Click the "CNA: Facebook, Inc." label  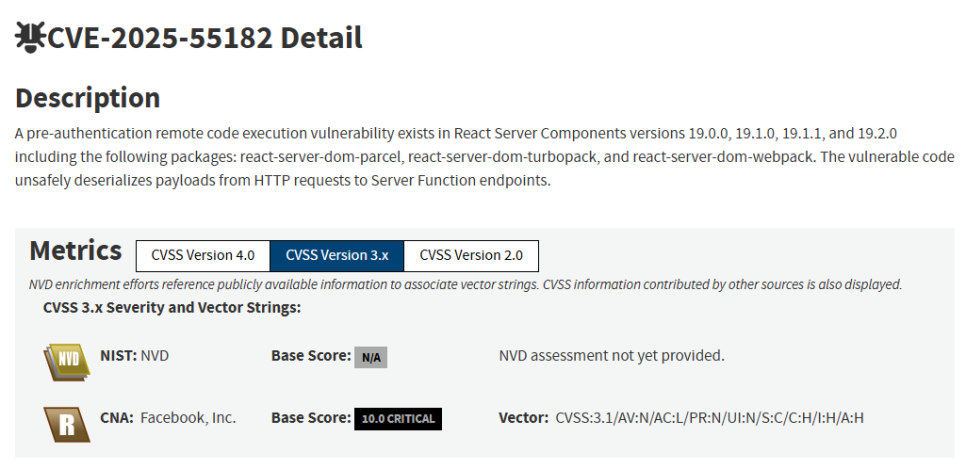168,417
